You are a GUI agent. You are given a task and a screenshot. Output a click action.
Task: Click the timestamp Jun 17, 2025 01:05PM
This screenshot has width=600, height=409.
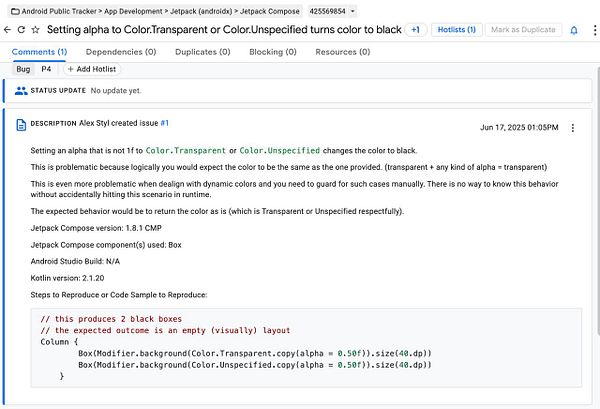click(x=519, y=127)
